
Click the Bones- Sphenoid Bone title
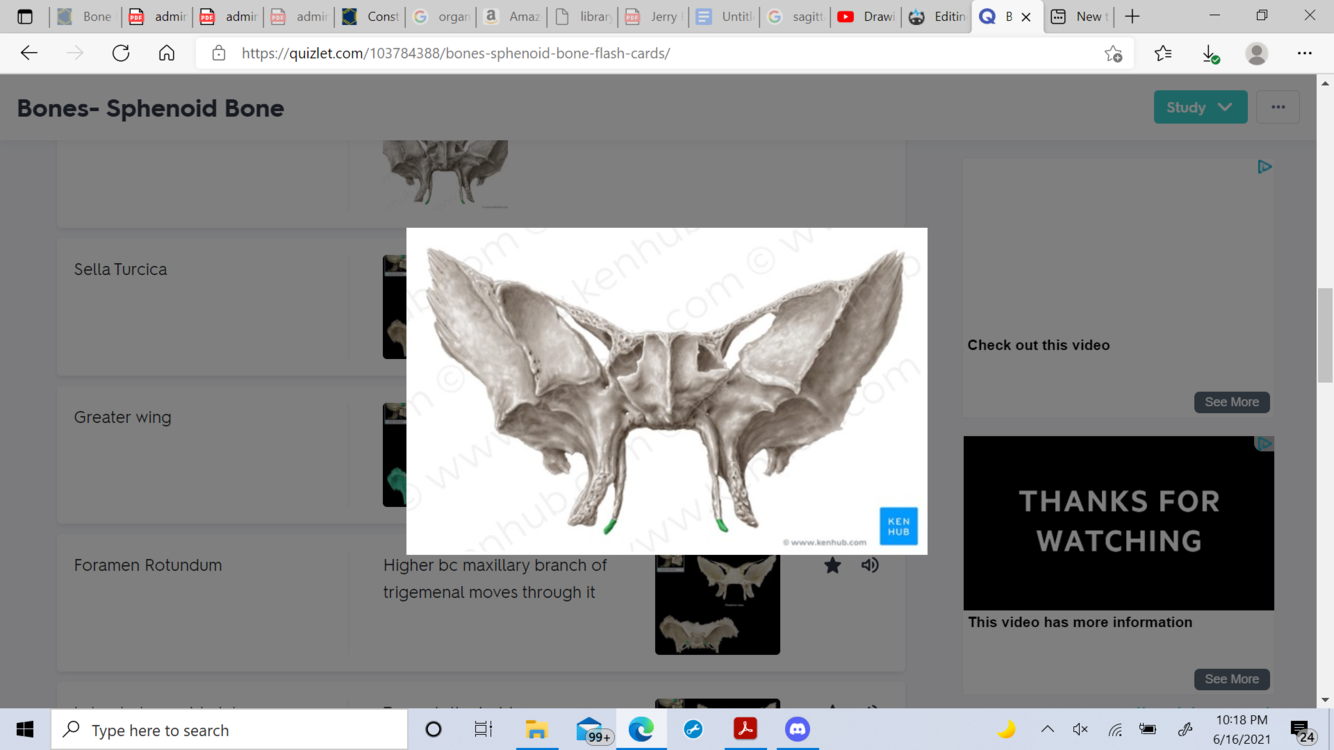[x=150, y=108]
